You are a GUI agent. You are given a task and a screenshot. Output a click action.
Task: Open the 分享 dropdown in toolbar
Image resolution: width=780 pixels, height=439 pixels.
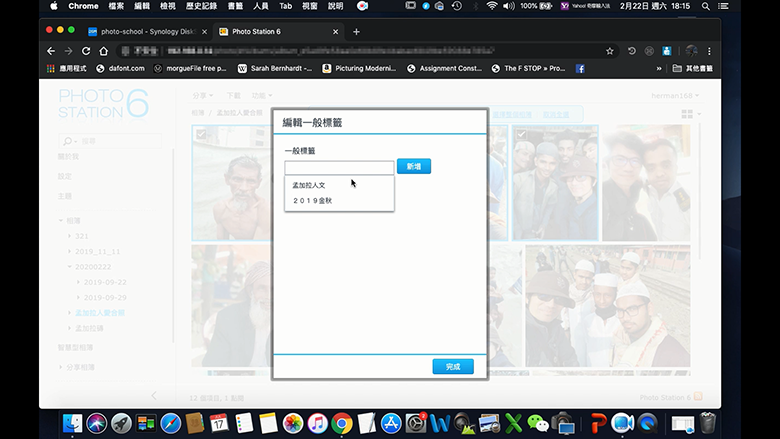[202, 95]
